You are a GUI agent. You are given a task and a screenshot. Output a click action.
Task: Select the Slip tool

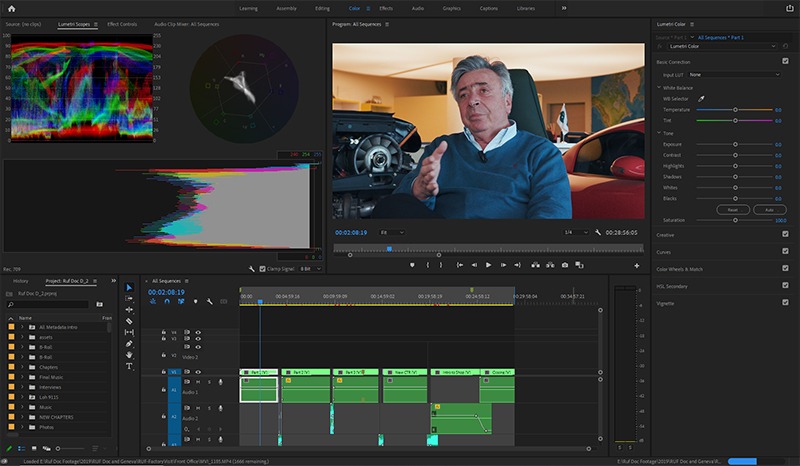[129, 332]
